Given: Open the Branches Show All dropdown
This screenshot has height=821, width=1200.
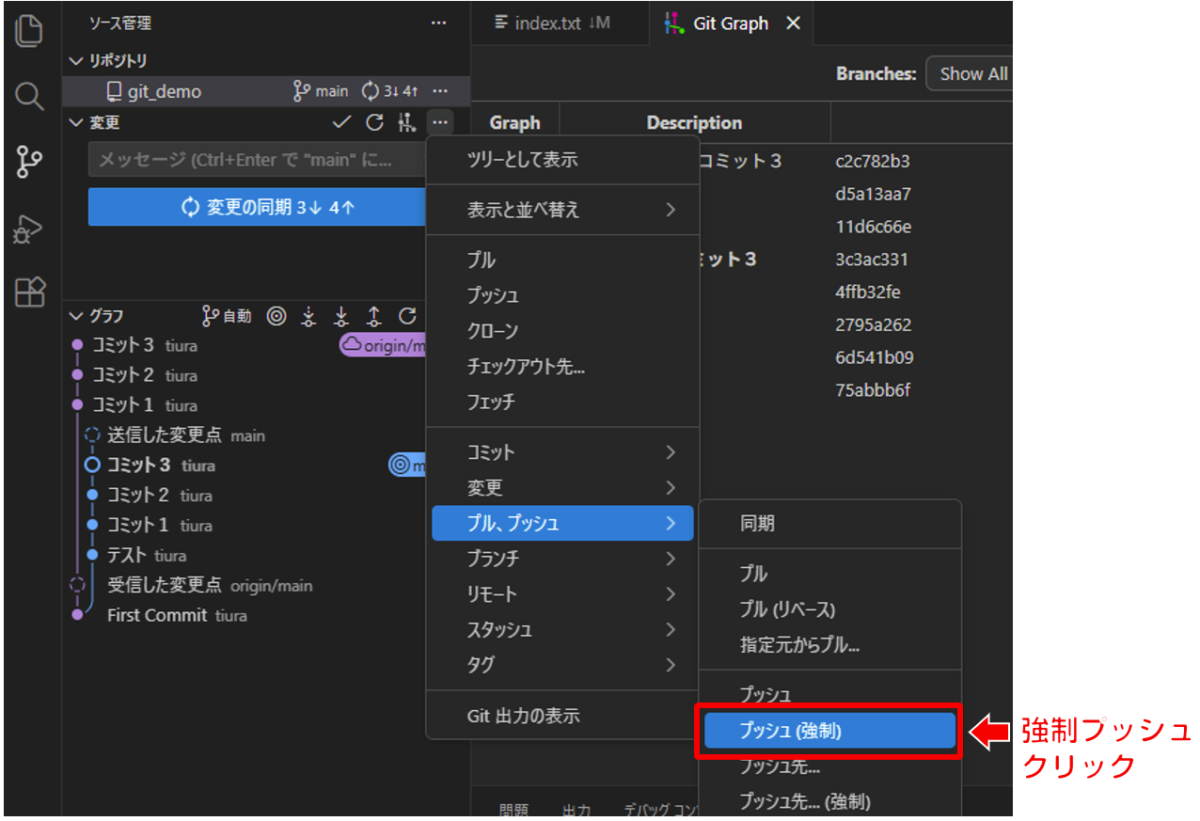Looking at the screenshot, I should (x=970, y=74).
